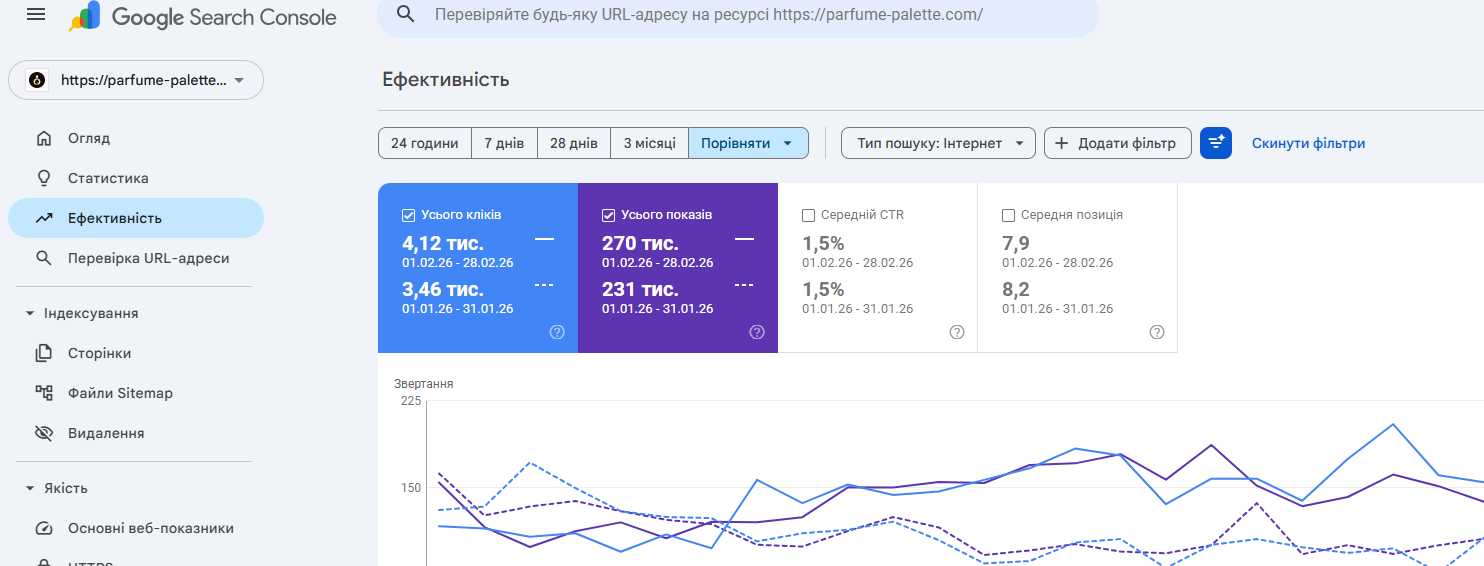Viewport: 1484px width, 566px height.
Task: Click the 4,12 тис. clicks value
Action: click(x=443, y=243)
